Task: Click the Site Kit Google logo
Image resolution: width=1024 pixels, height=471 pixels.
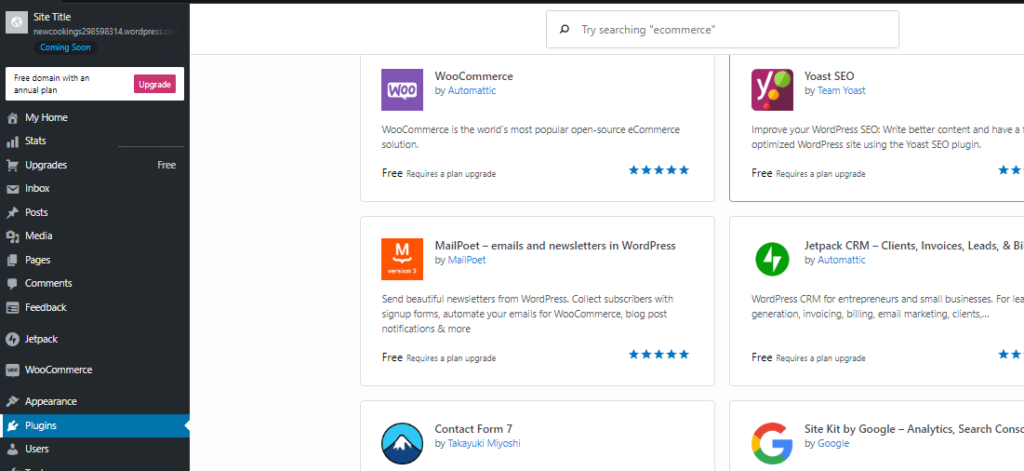Action: coord(772,444)
